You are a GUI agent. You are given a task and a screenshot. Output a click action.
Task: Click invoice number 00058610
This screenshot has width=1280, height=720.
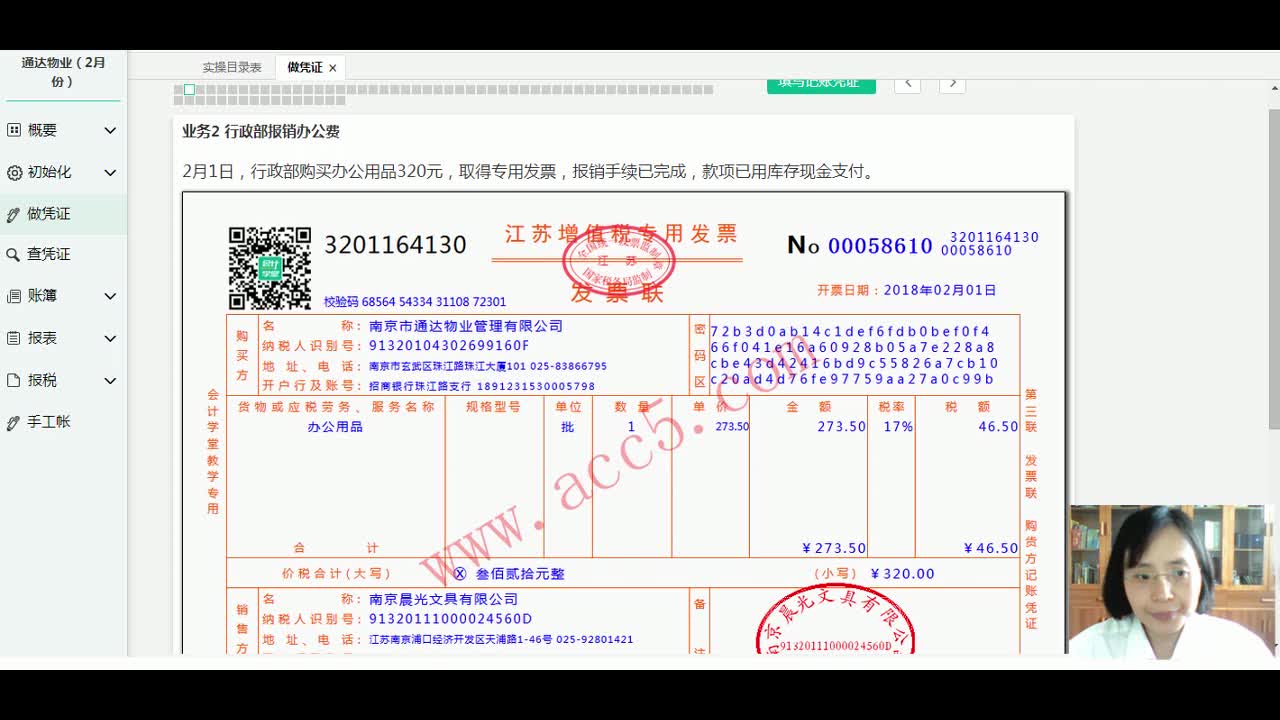click(x=880, y=246)
